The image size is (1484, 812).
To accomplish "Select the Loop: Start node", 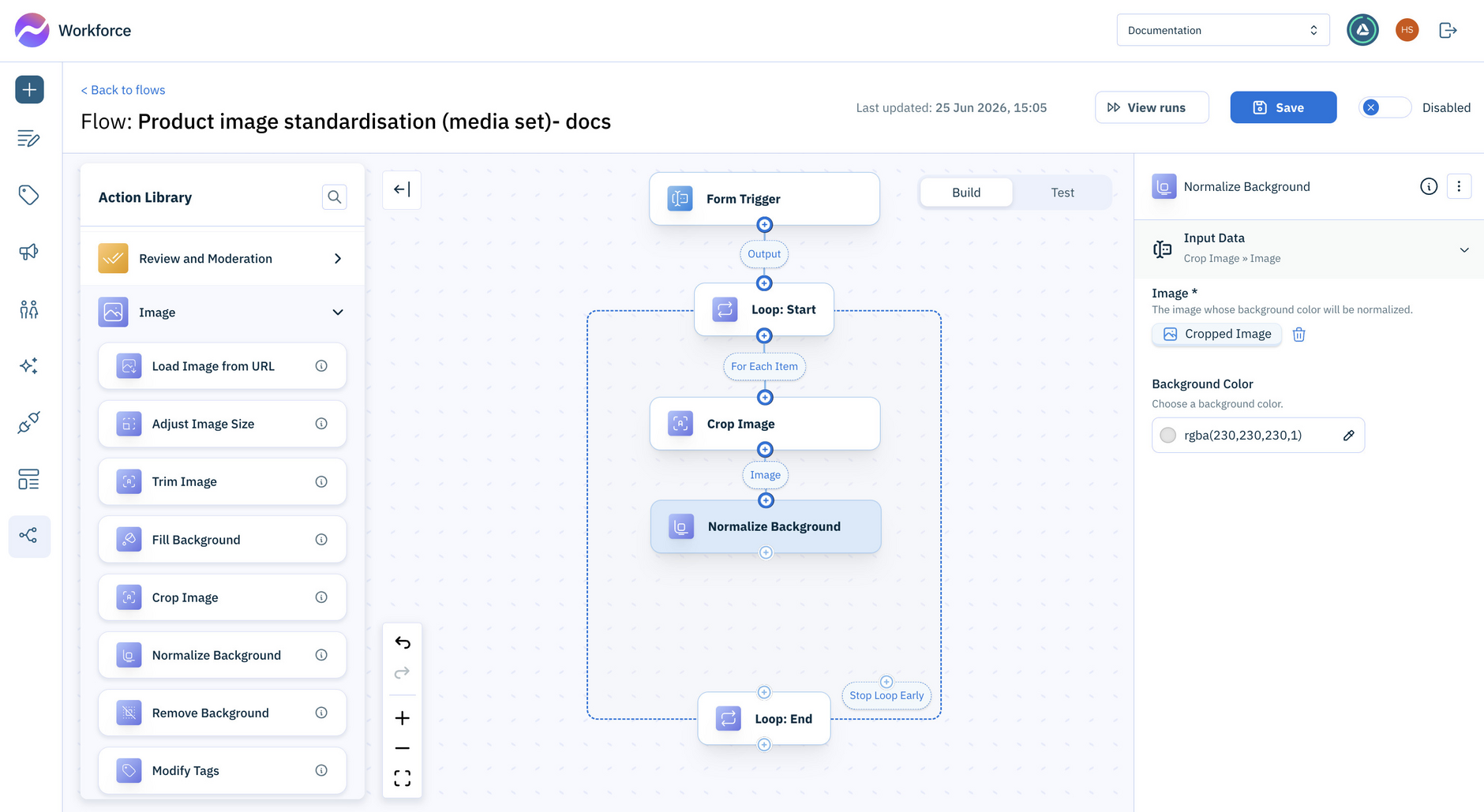I will 764,309.
